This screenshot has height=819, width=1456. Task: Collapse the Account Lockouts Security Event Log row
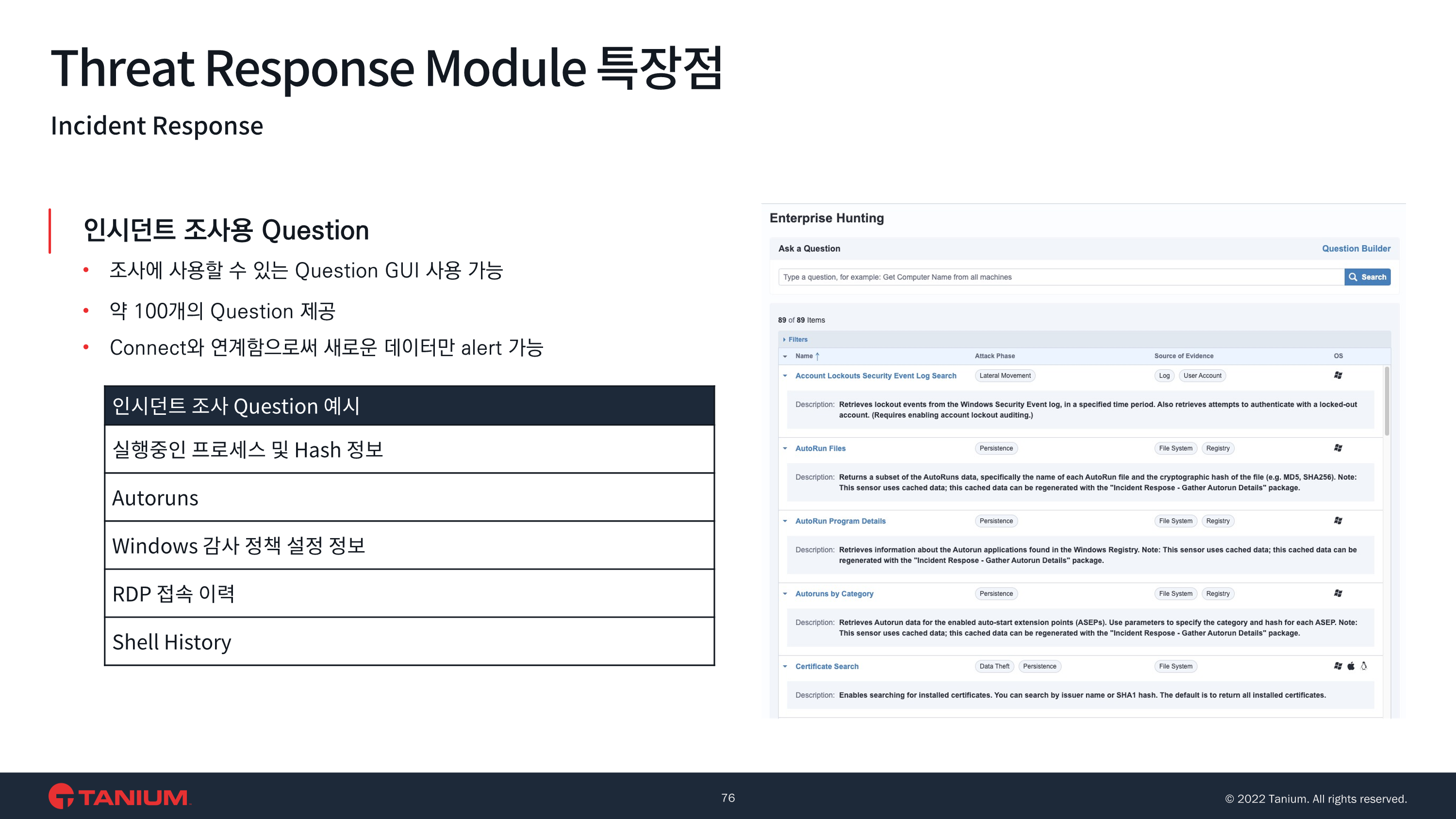[x=785, y=376]
